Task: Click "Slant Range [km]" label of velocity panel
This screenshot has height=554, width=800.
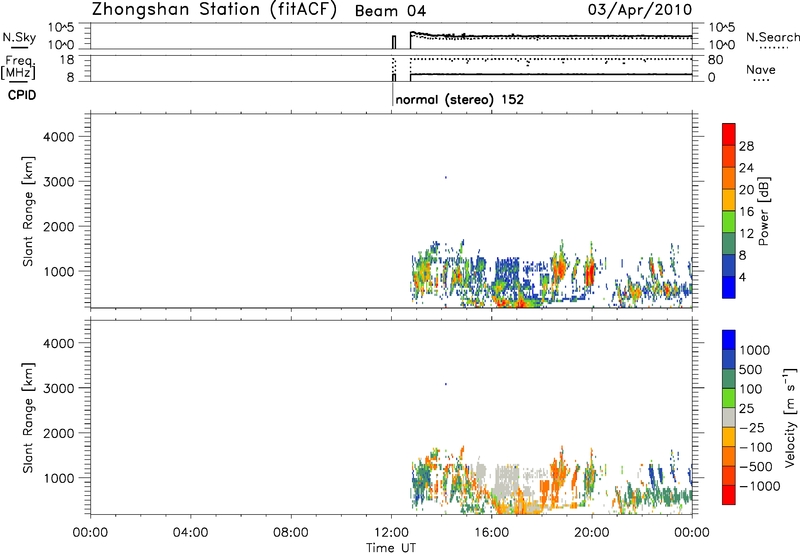Action: (x=28, y=418)
